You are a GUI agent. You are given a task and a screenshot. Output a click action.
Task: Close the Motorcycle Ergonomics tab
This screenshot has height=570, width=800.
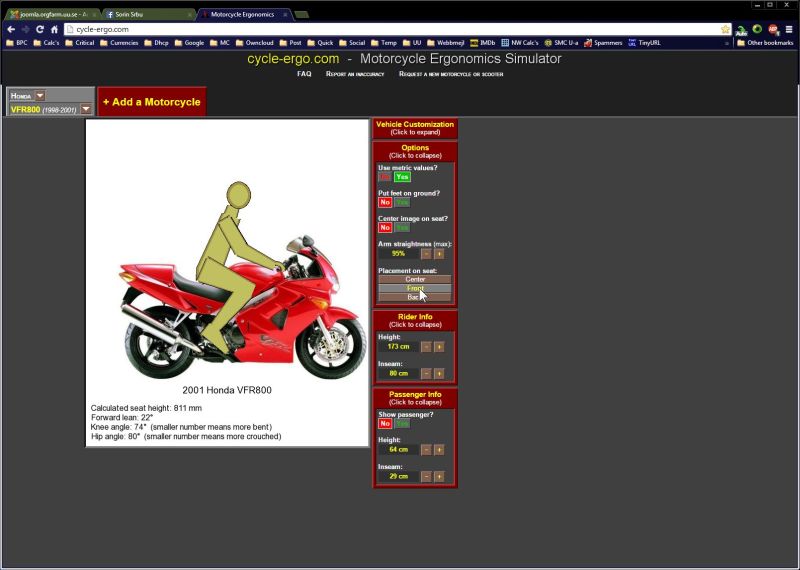(x=285, y=15)
